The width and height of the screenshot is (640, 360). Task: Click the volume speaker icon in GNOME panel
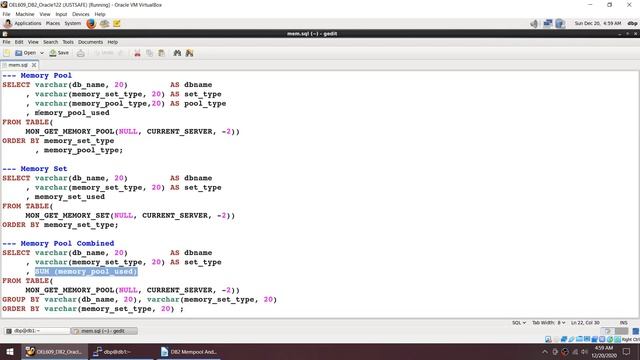point(534,24)
